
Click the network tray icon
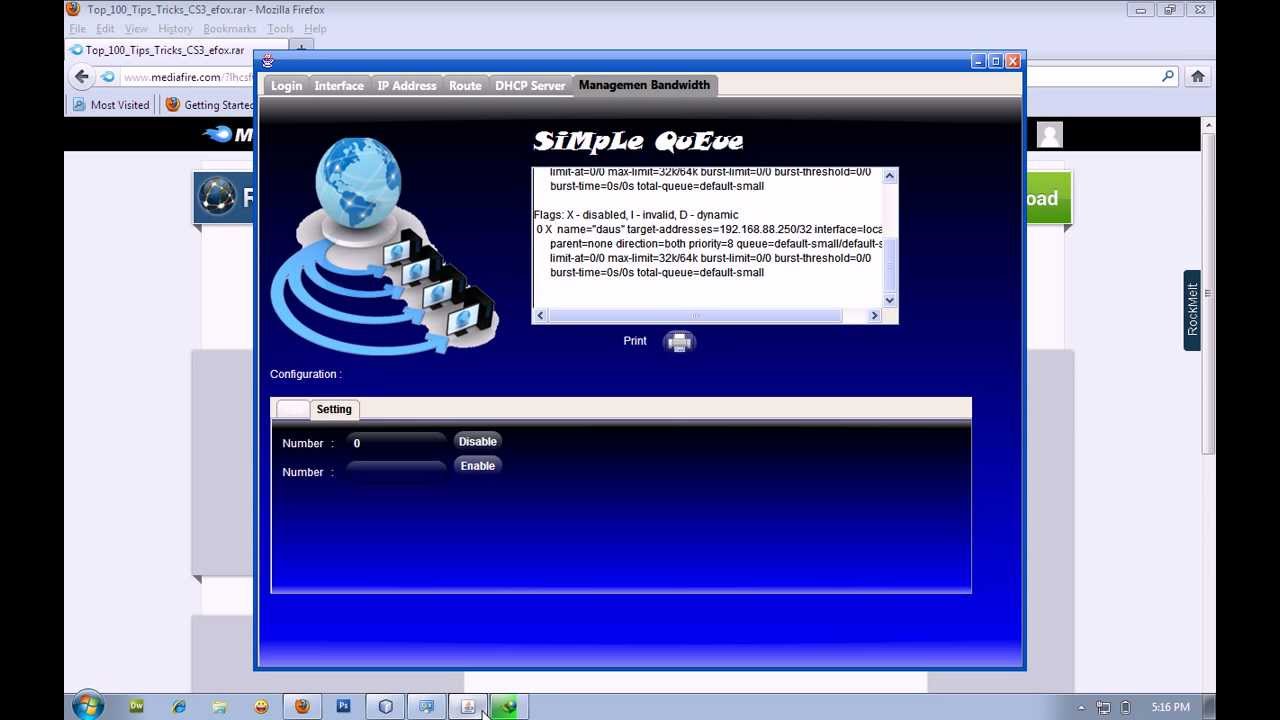pyautogui.click(x=1103, y=708)
